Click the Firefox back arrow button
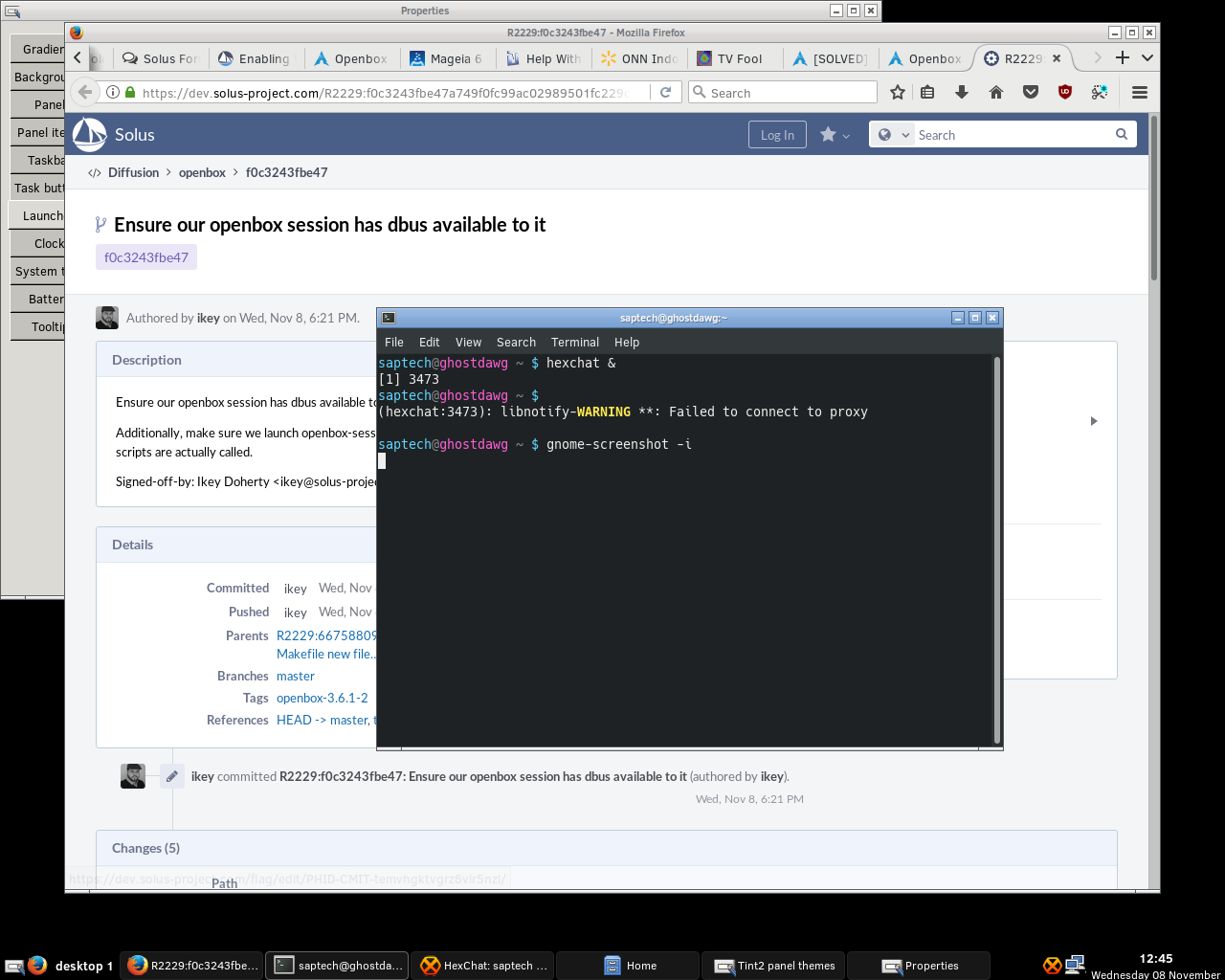This screenshot has width=1225, height=980. [85, 92]
